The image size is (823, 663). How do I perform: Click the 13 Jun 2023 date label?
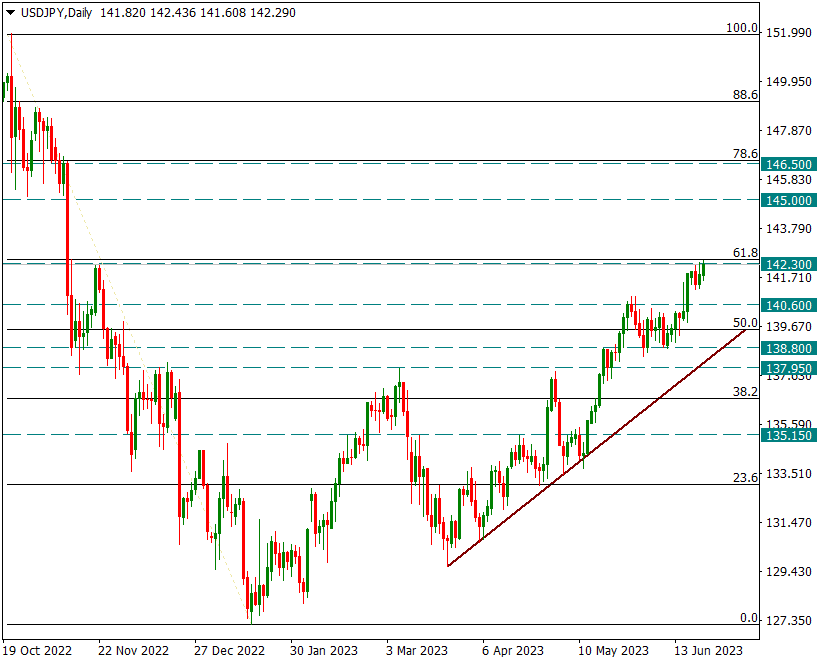pyautogui.click(x=709, y=651)
